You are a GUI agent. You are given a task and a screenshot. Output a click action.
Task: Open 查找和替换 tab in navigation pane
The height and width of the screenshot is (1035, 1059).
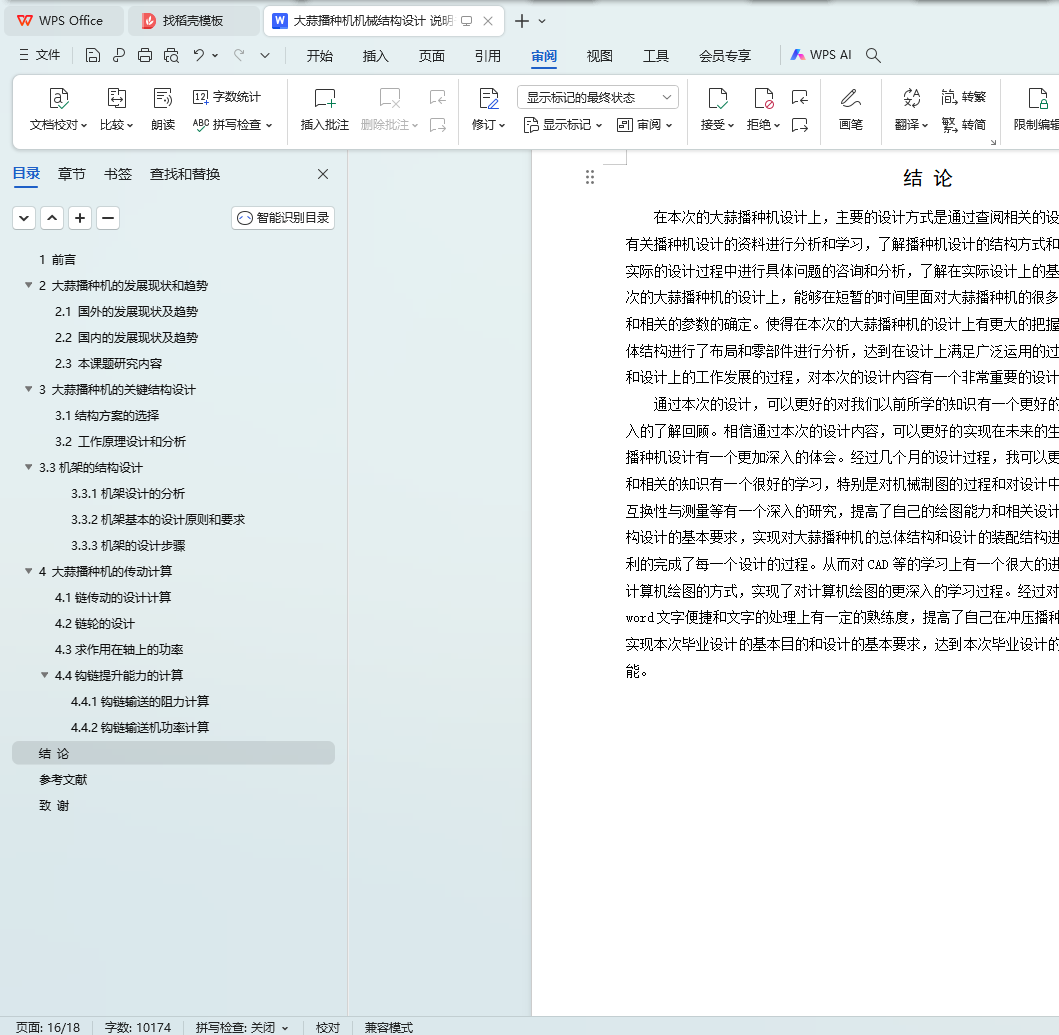[x=184, y=174]
